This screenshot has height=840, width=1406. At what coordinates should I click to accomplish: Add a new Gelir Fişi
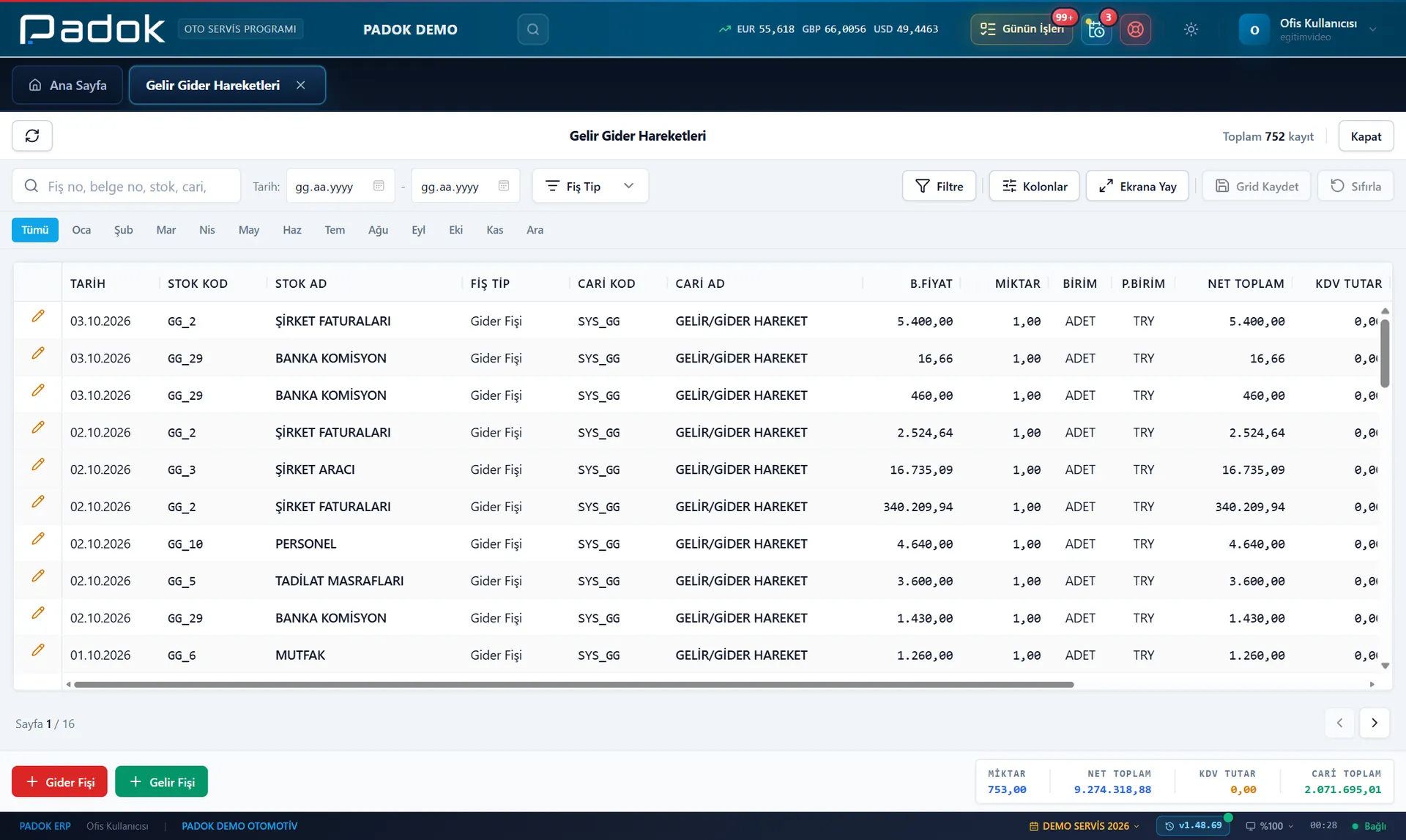[161, 781]
